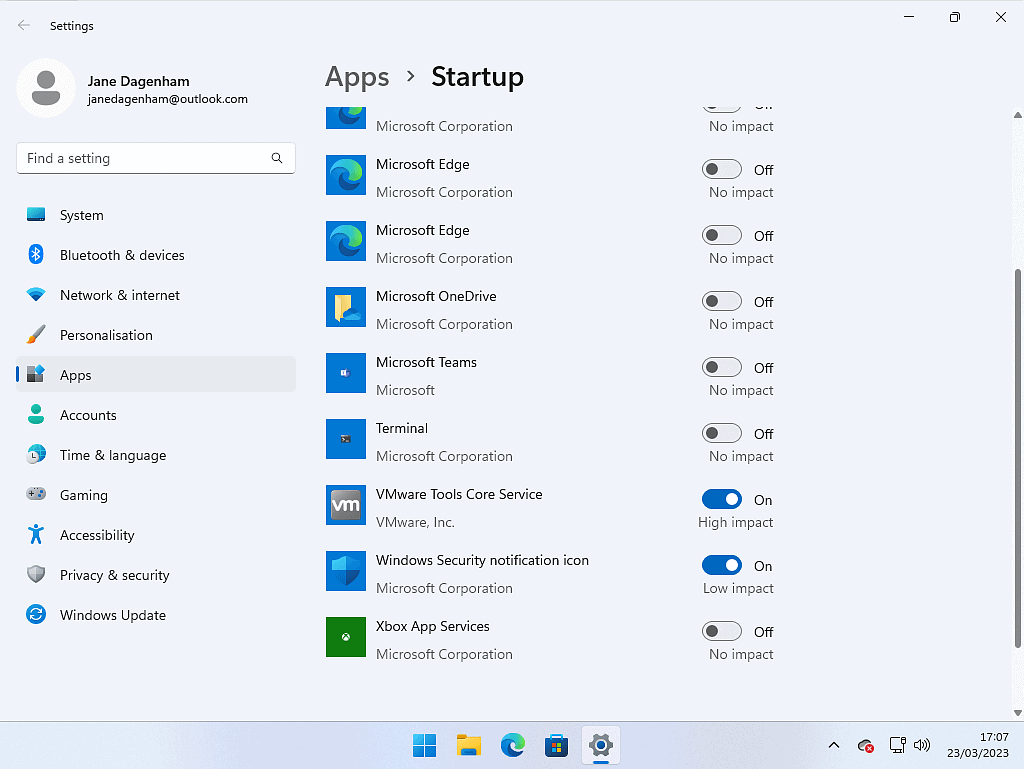Turn off VMware Tools Core Service startup
Screen dimensions: 1024x769
click(722, 500)
